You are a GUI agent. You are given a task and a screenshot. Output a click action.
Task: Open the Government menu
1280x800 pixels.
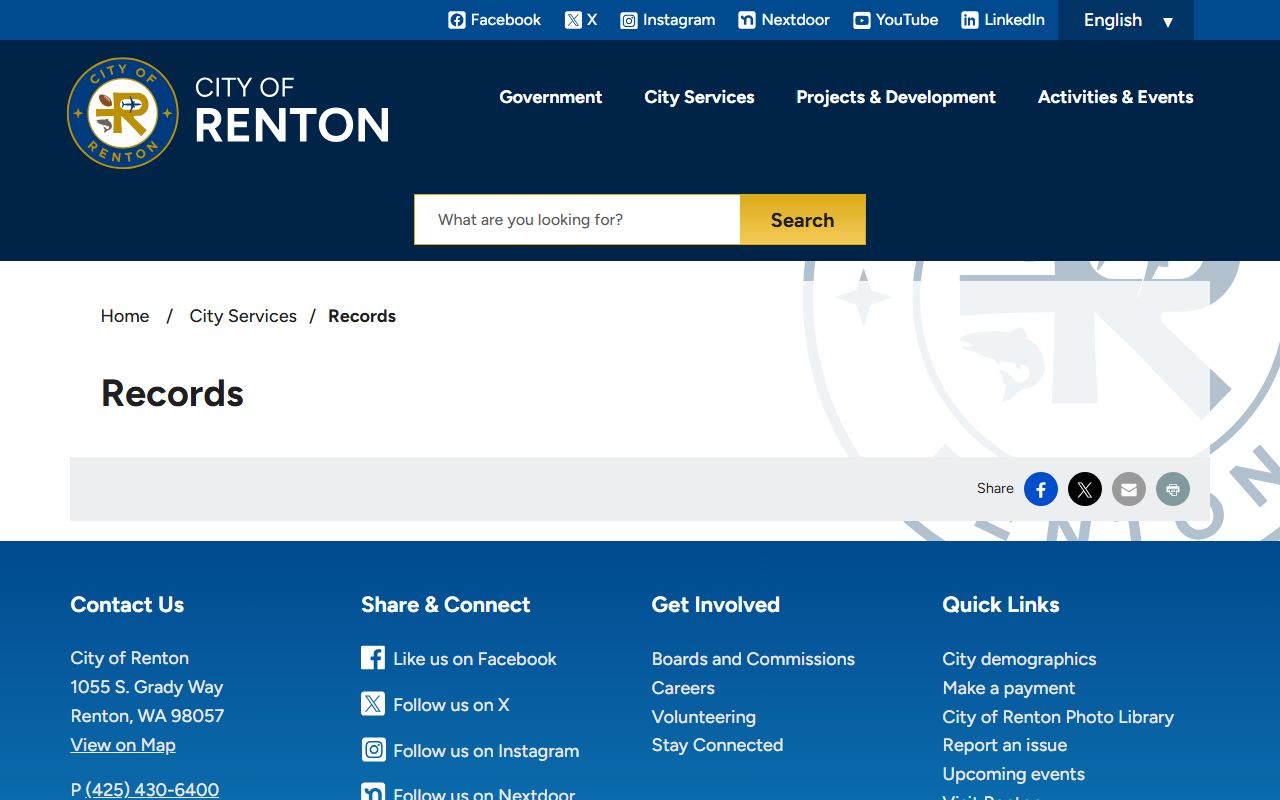point(551,97)
